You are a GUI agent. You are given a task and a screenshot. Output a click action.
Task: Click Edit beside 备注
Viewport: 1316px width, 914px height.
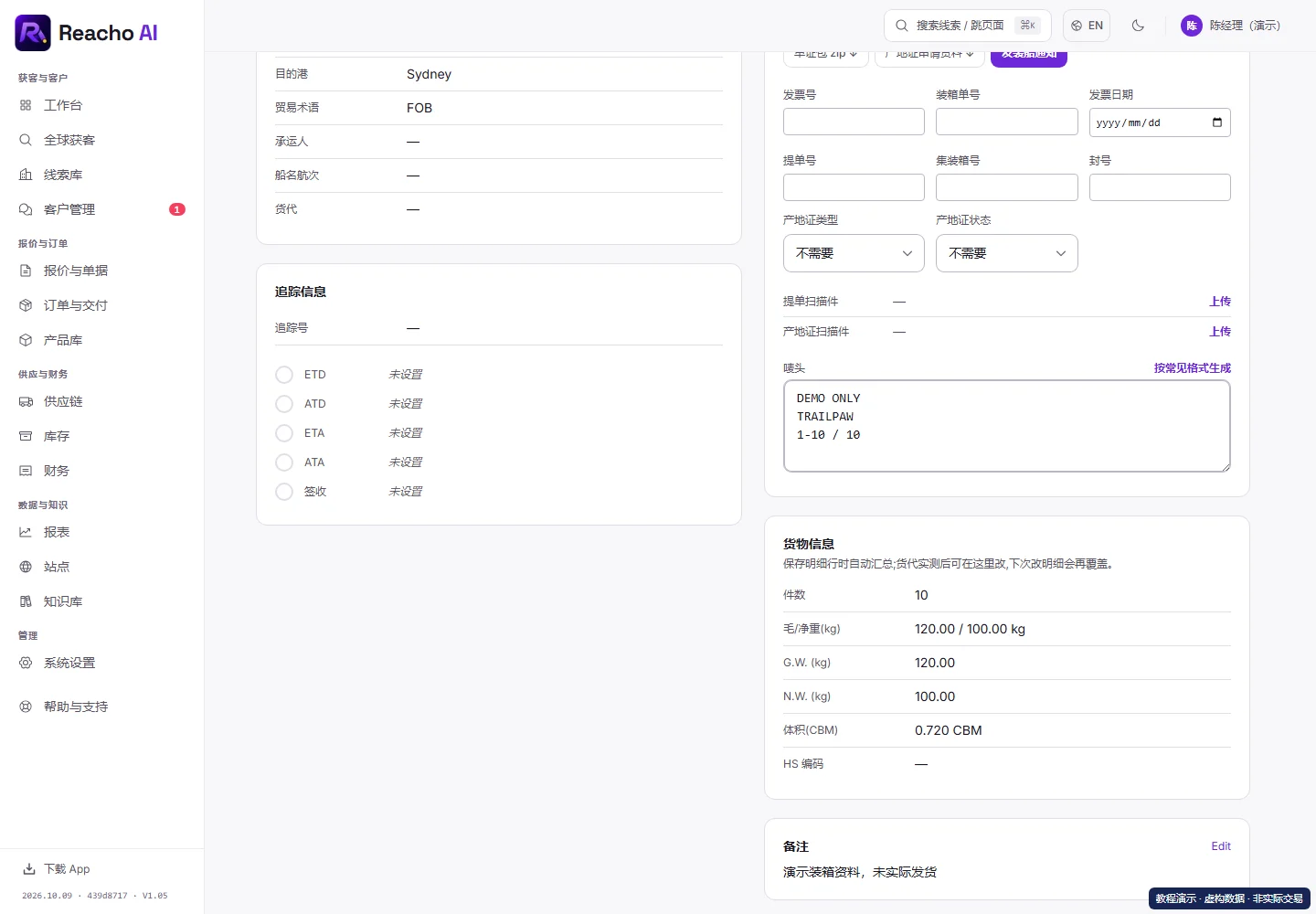1221,846
